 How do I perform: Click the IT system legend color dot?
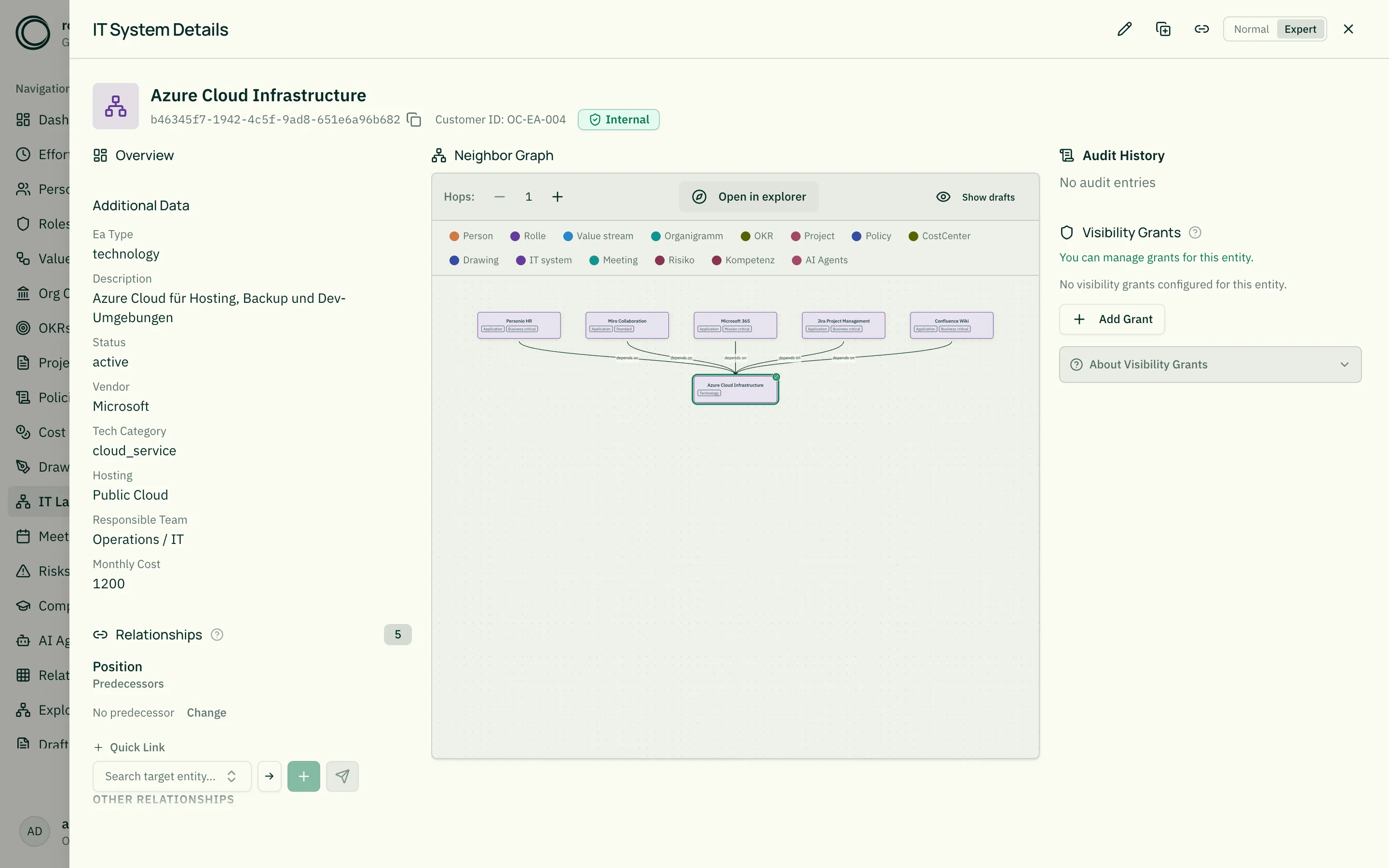[x=520, y=260]
